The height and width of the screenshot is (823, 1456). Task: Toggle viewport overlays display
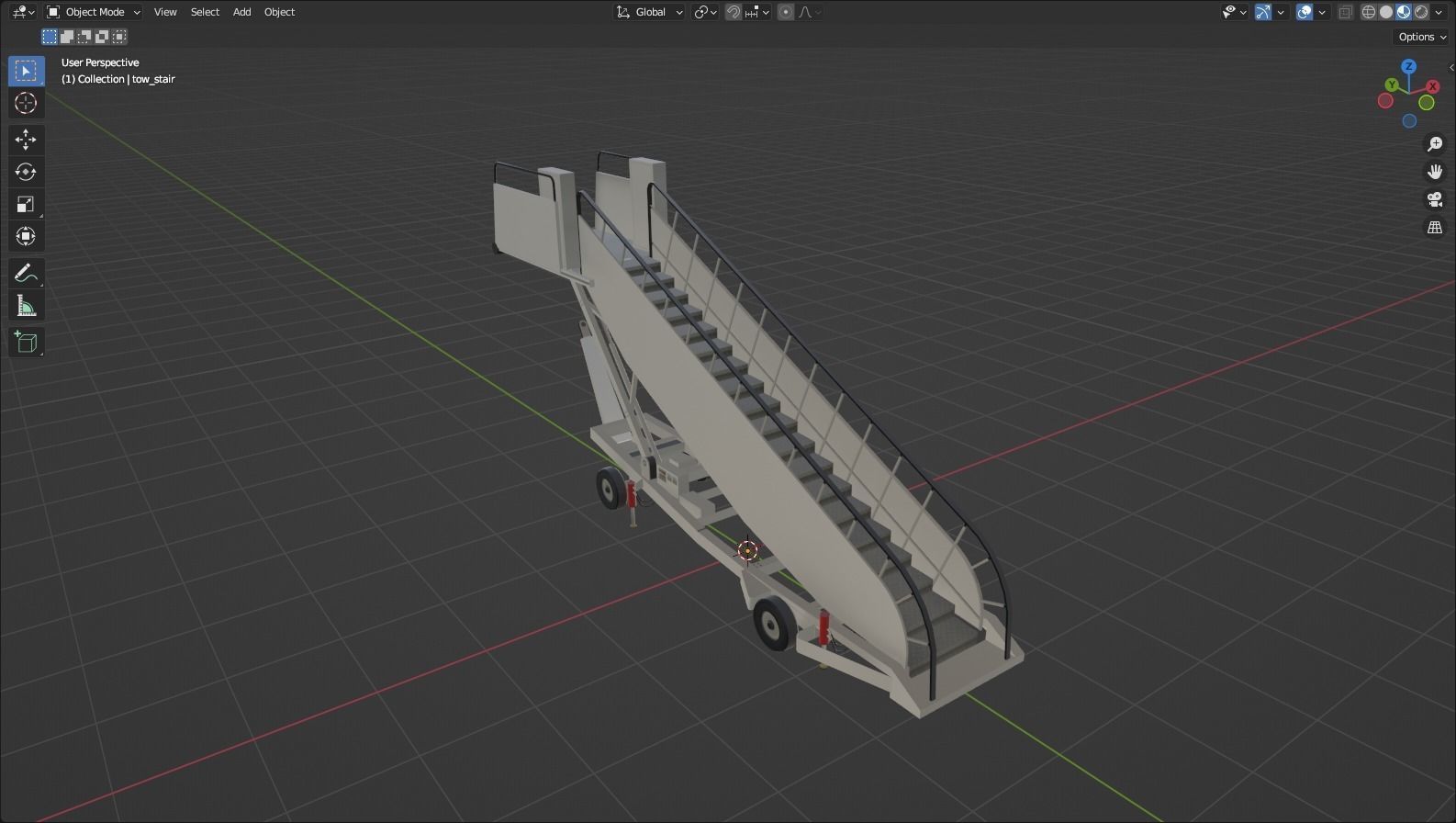tap(1305, 12)
